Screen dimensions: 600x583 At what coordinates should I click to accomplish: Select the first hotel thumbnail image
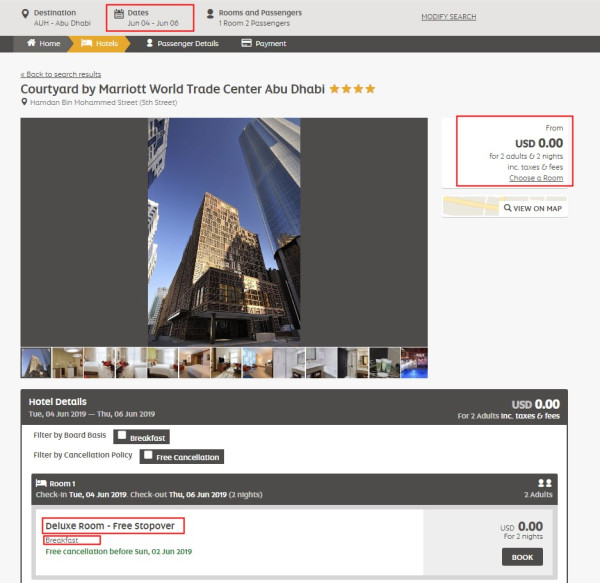tap(36, 362)
